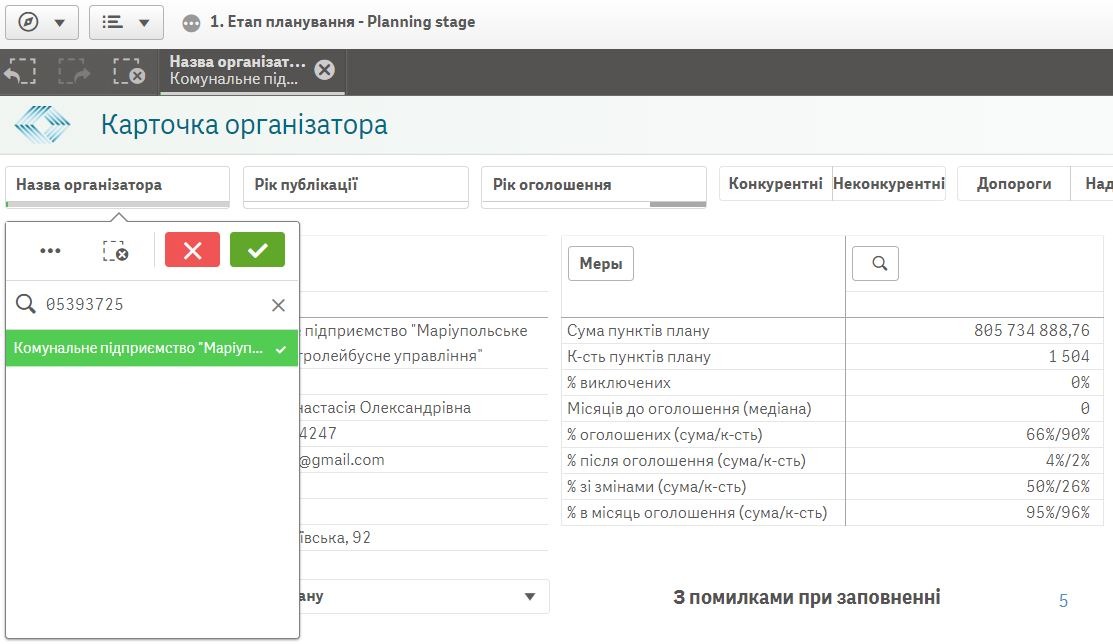Choose the Допороги filter button

(1013, 184)
